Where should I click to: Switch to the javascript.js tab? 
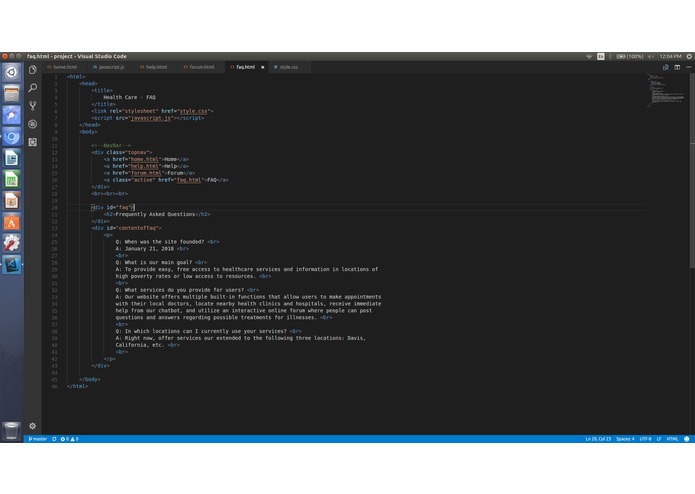click(x=109, y=67)
